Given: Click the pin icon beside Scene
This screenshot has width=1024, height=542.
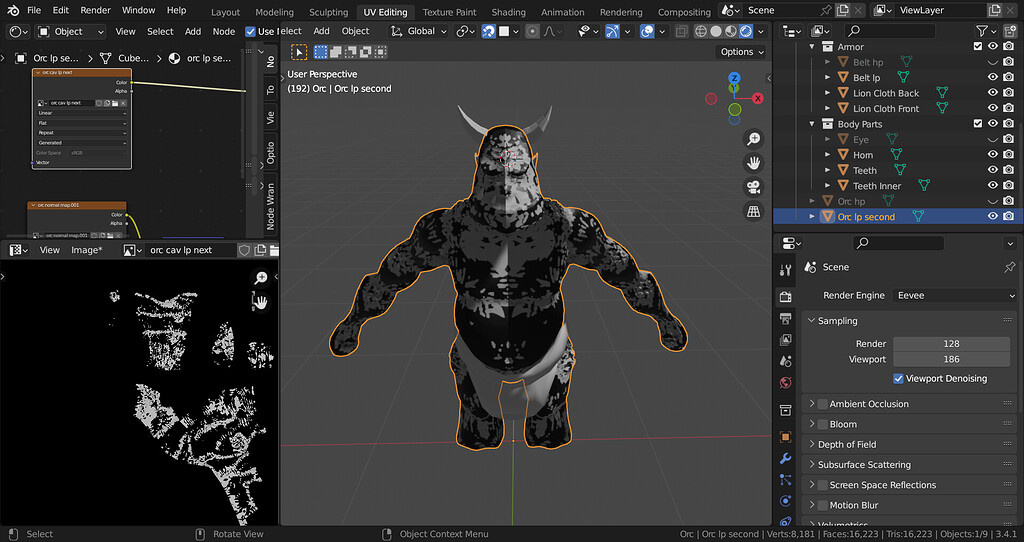Looking at the screenshot, I should [1010, 267].
